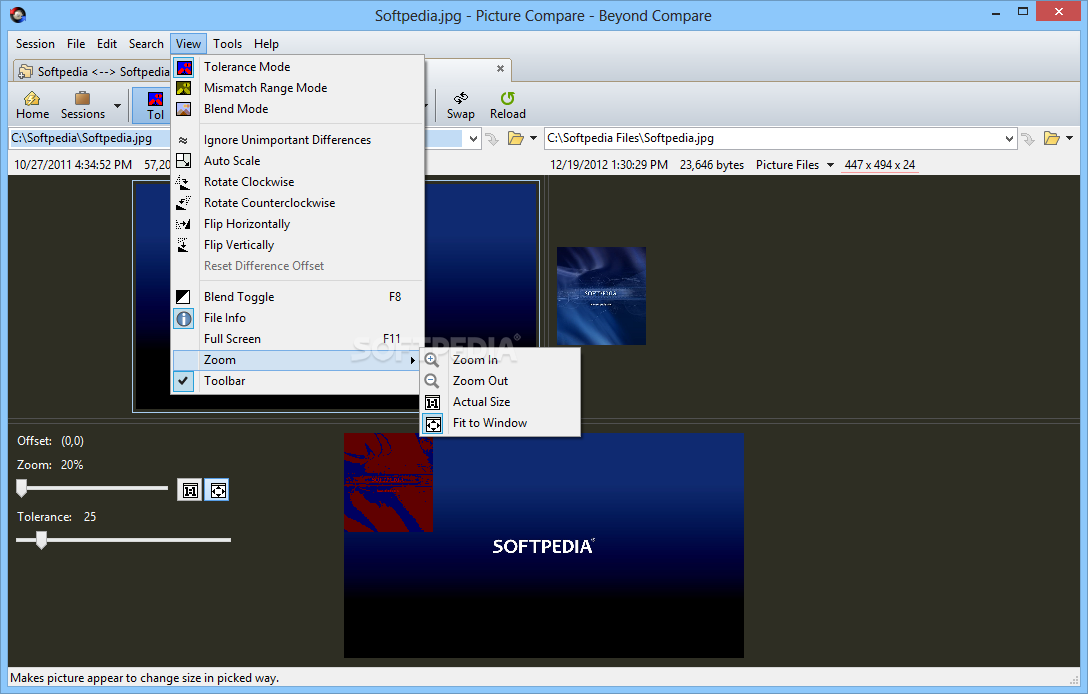Open the File menu
The height and width of the screenshot is (694, 1088).
[76, 44]
